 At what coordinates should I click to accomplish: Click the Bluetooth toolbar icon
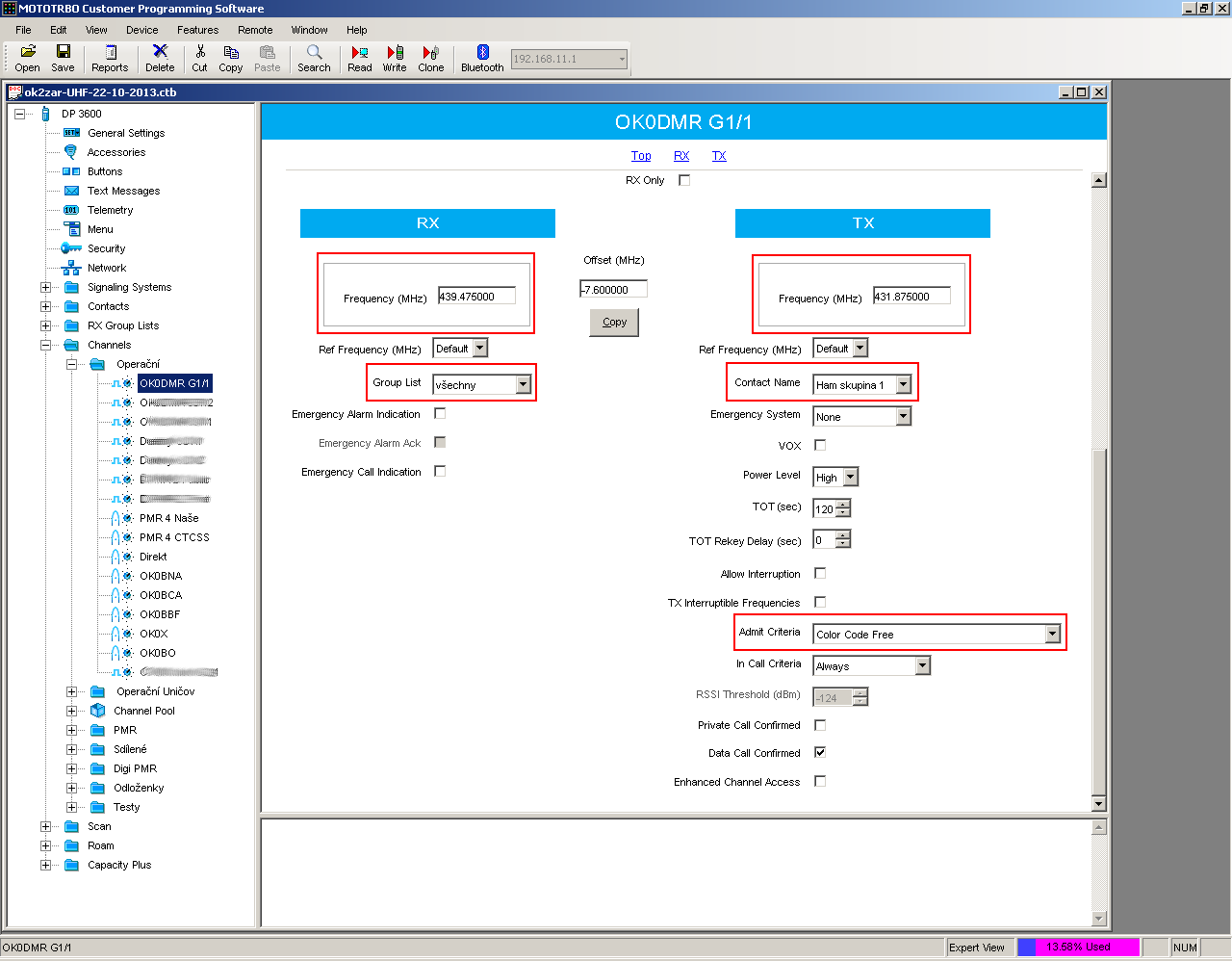click(482, 58)
